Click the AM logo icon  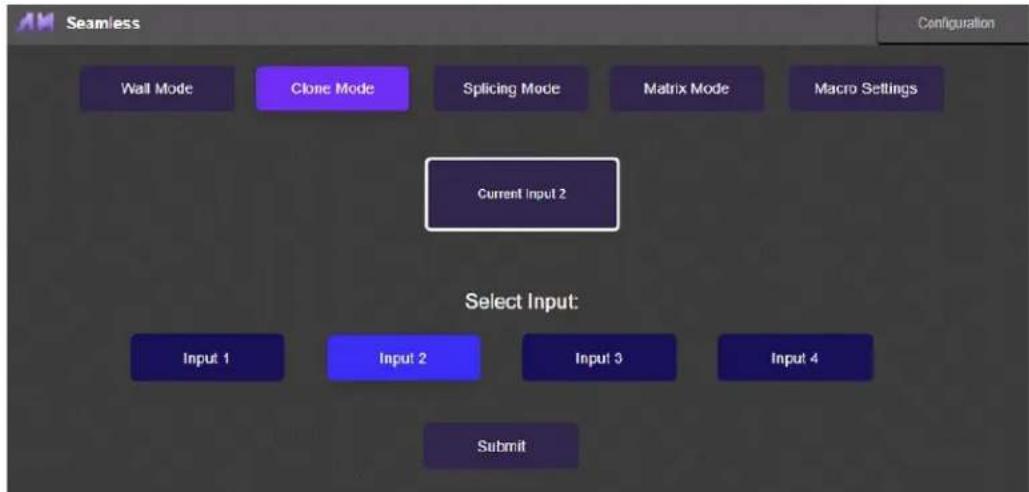(35, 23)
